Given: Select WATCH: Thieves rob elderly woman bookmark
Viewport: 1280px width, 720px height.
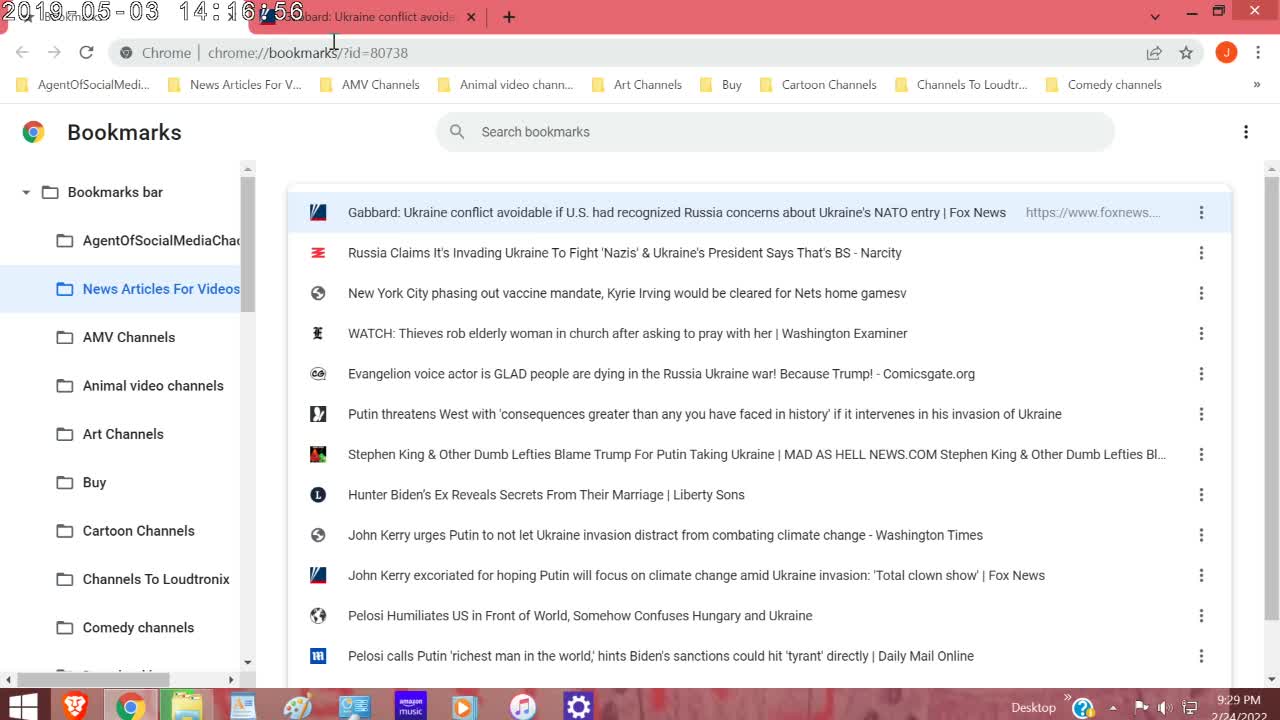Looking at the screenshot, I should 759,333.
